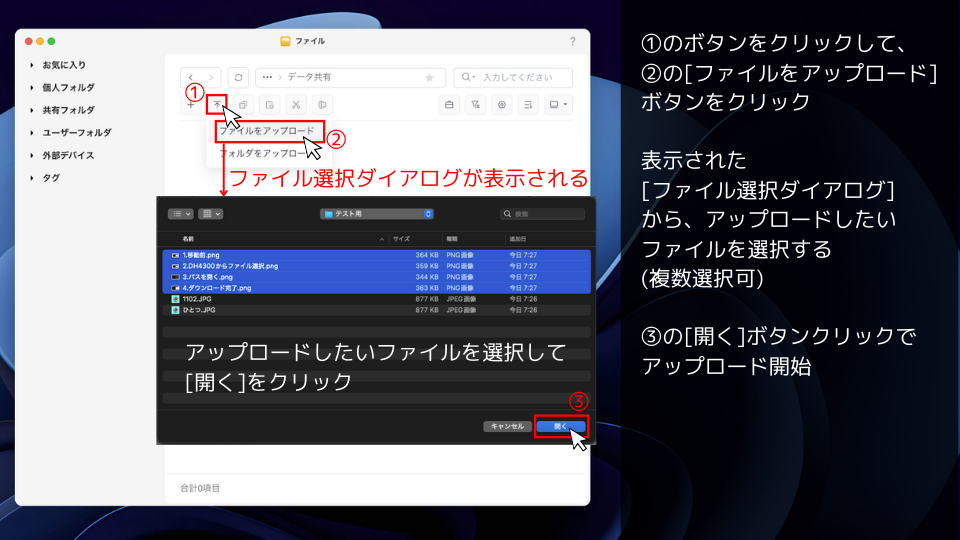Click the キャンセル button in the dialog

[506, 426]
